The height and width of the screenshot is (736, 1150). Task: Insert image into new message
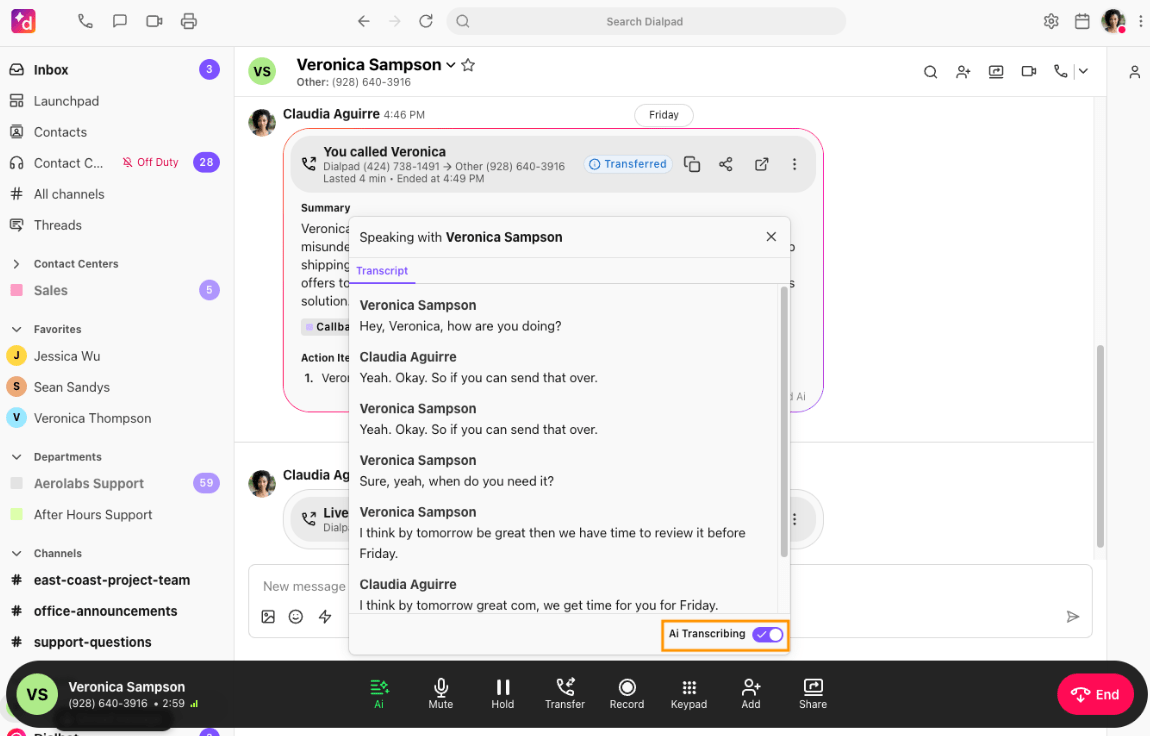pyautogui.click(x=268, y=617)
